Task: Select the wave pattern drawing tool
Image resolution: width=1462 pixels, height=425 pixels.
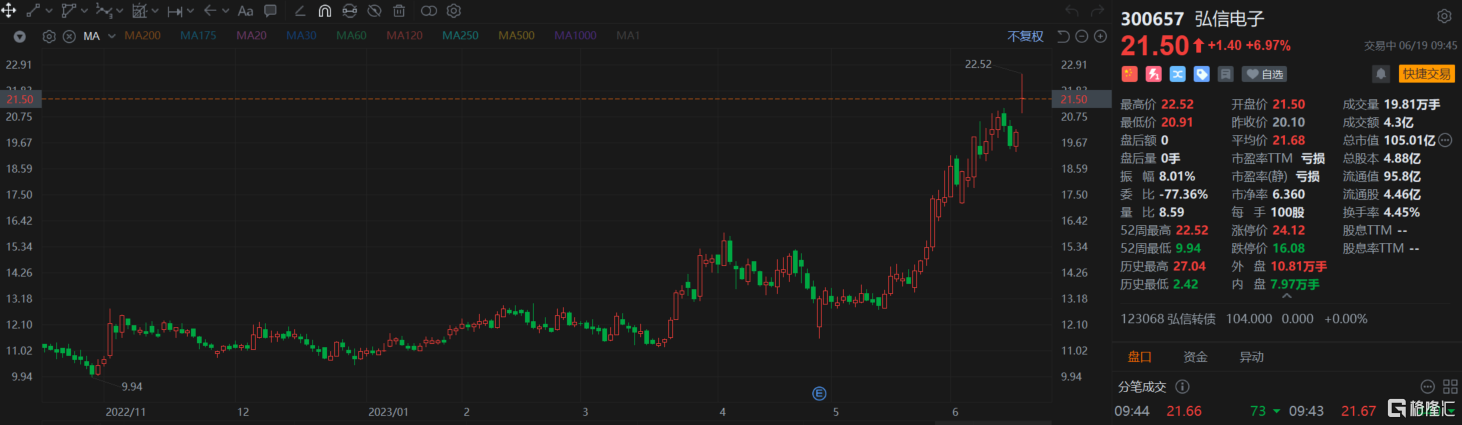Action: pos(104,11)
